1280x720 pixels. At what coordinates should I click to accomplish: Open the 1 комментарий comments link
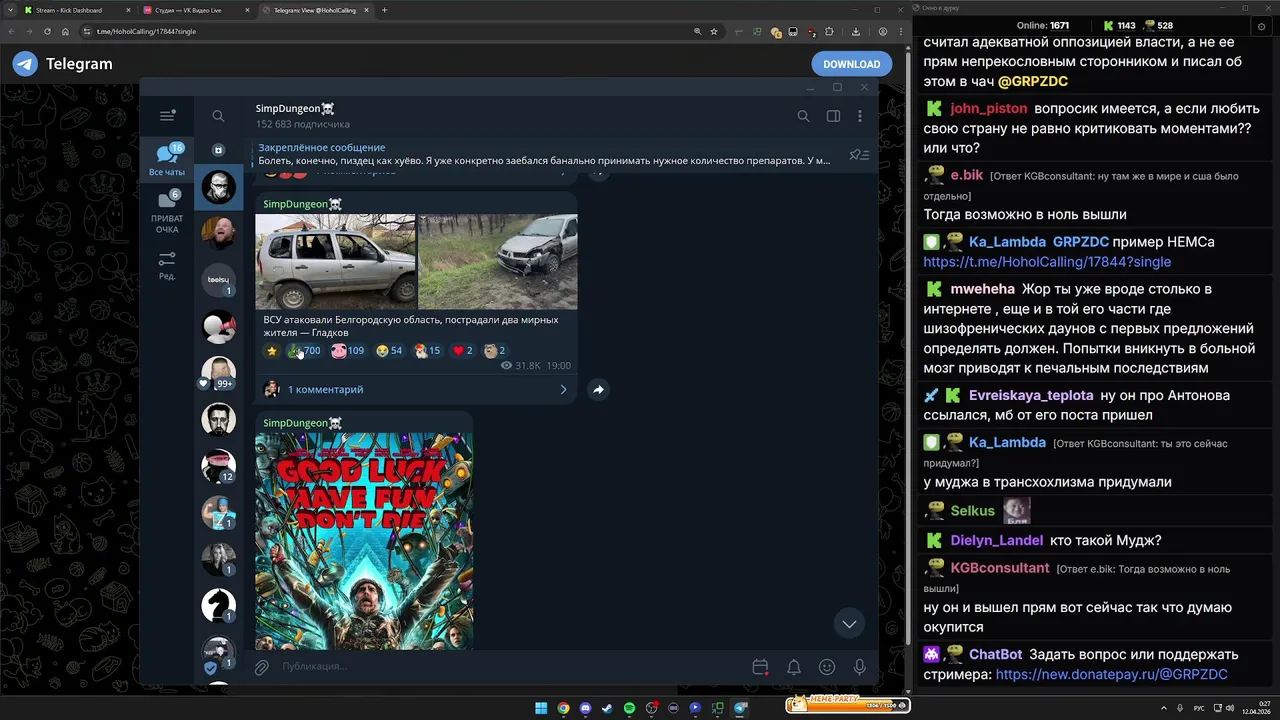[x=325, y=390]
